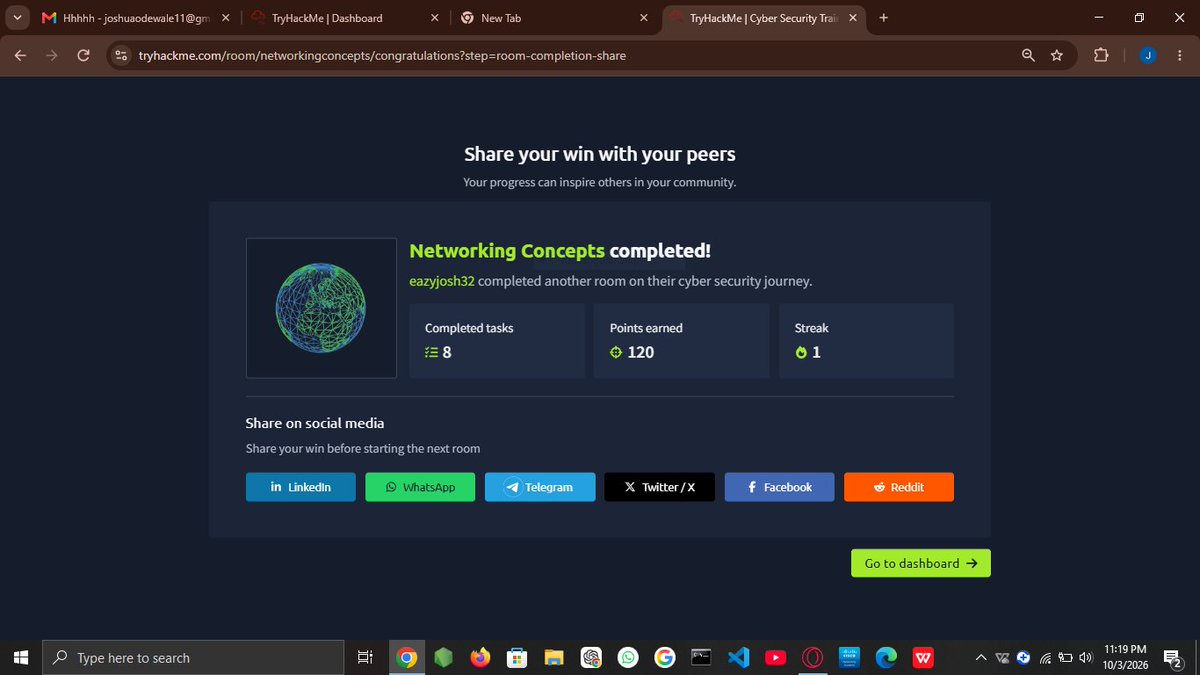Click the globe room thumbnail
1200x675 pixels.
click(x=321, y=308)
